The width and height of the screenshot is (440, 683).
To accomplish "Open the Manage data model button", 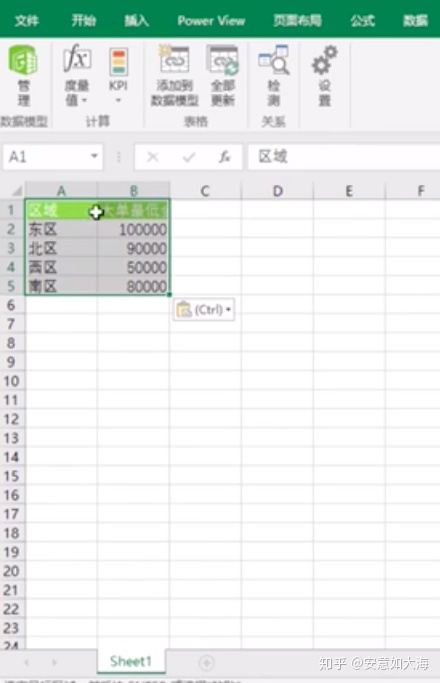I will click(x=23, y=75).
